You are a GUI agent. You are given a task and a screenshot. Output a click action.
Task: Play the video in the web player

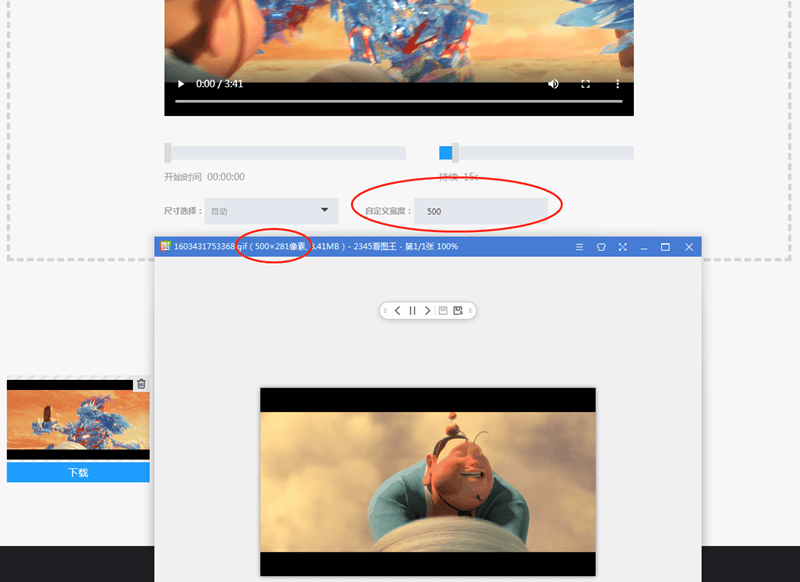pos(181,84)
